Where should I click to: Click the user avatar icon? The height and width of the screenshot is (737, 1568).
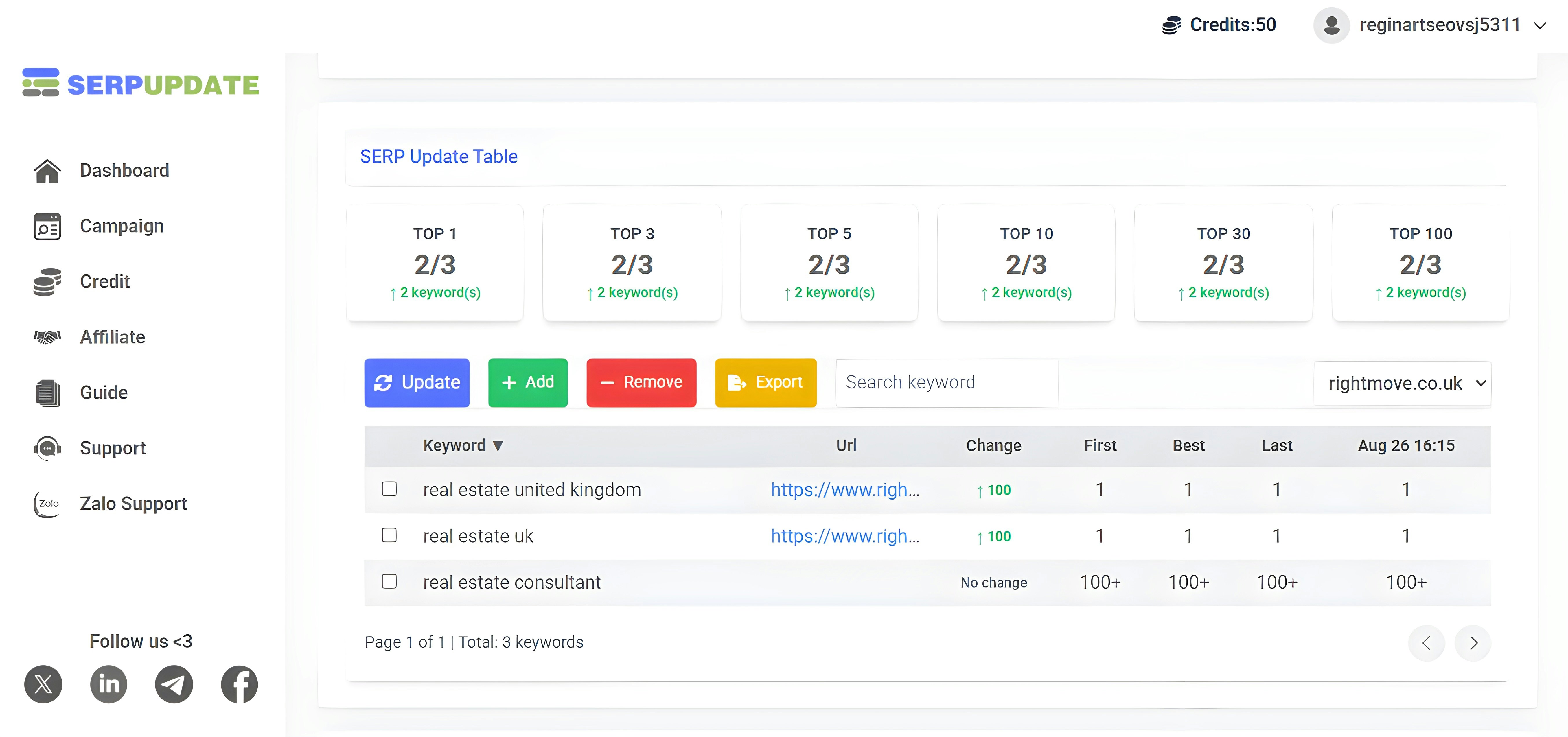coord(1331,25)
